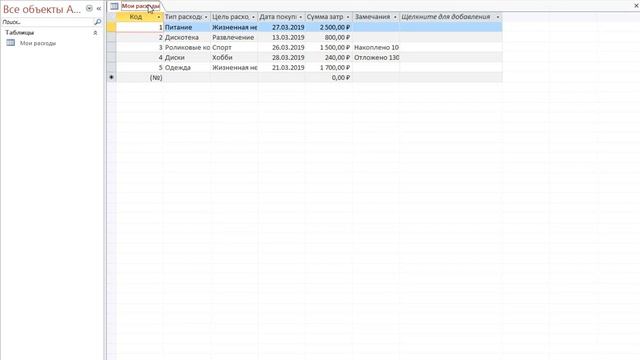The width and height of the screenshot is (640, 360).
Task: Click the magnifier search icon
Action: 98,22
